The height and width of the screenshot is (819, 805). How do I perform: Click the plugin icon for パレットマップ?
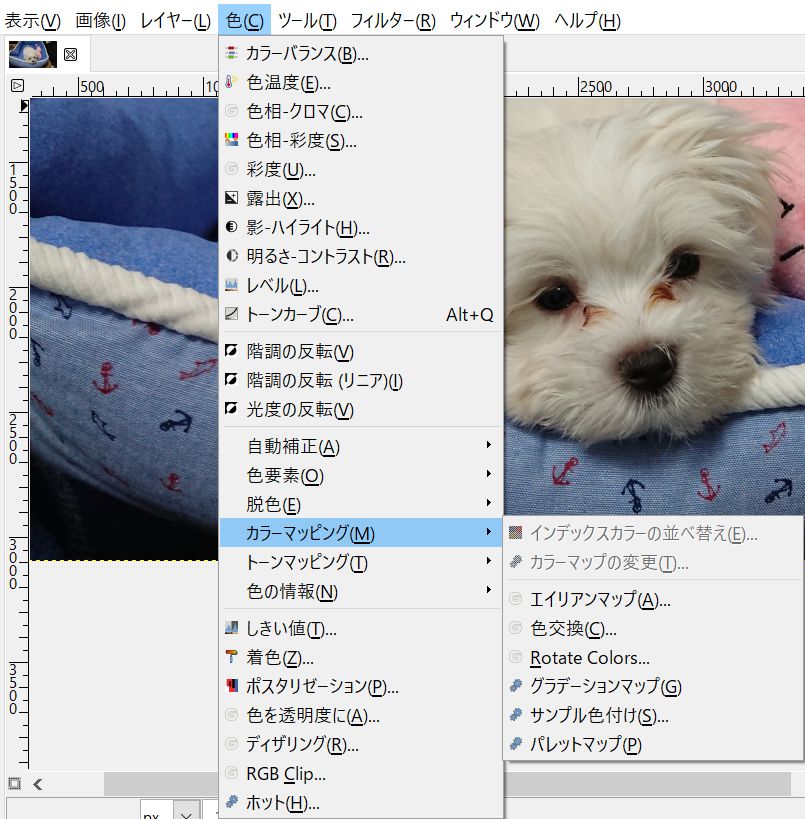(516, 744)
